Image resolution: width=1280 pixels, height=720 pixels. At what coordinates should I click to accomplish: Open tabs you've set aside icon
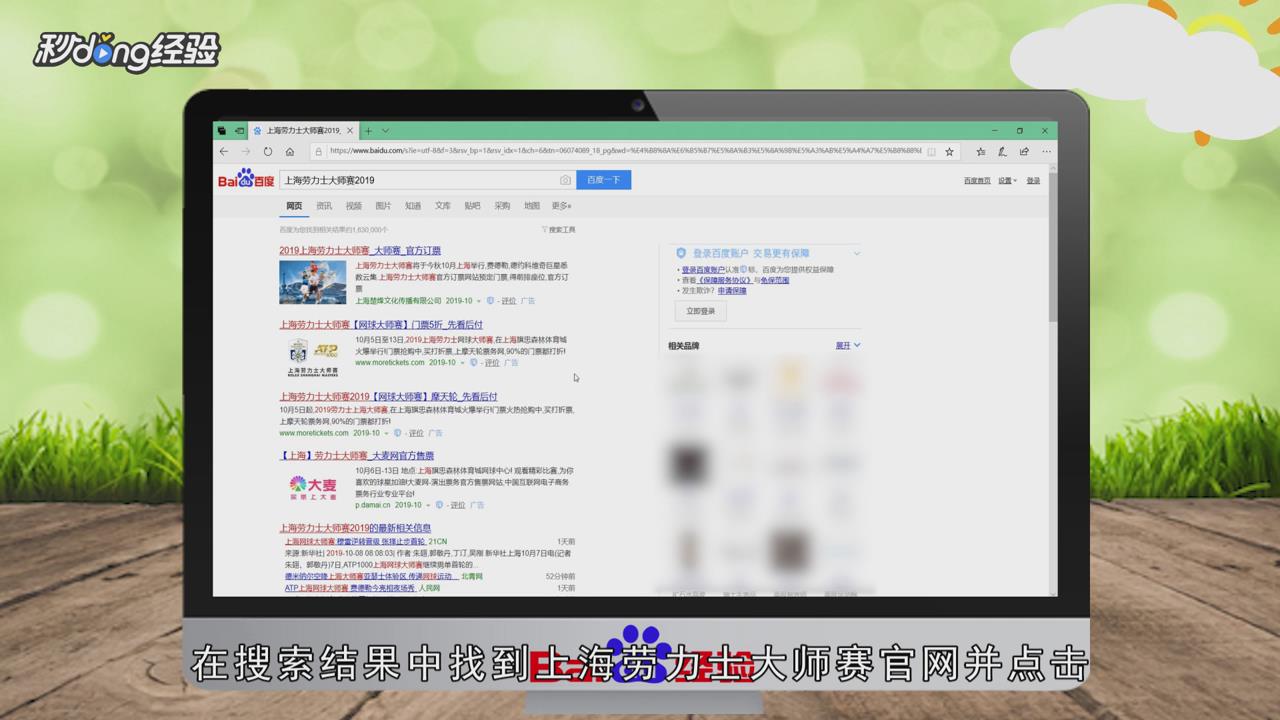[222, 131]
